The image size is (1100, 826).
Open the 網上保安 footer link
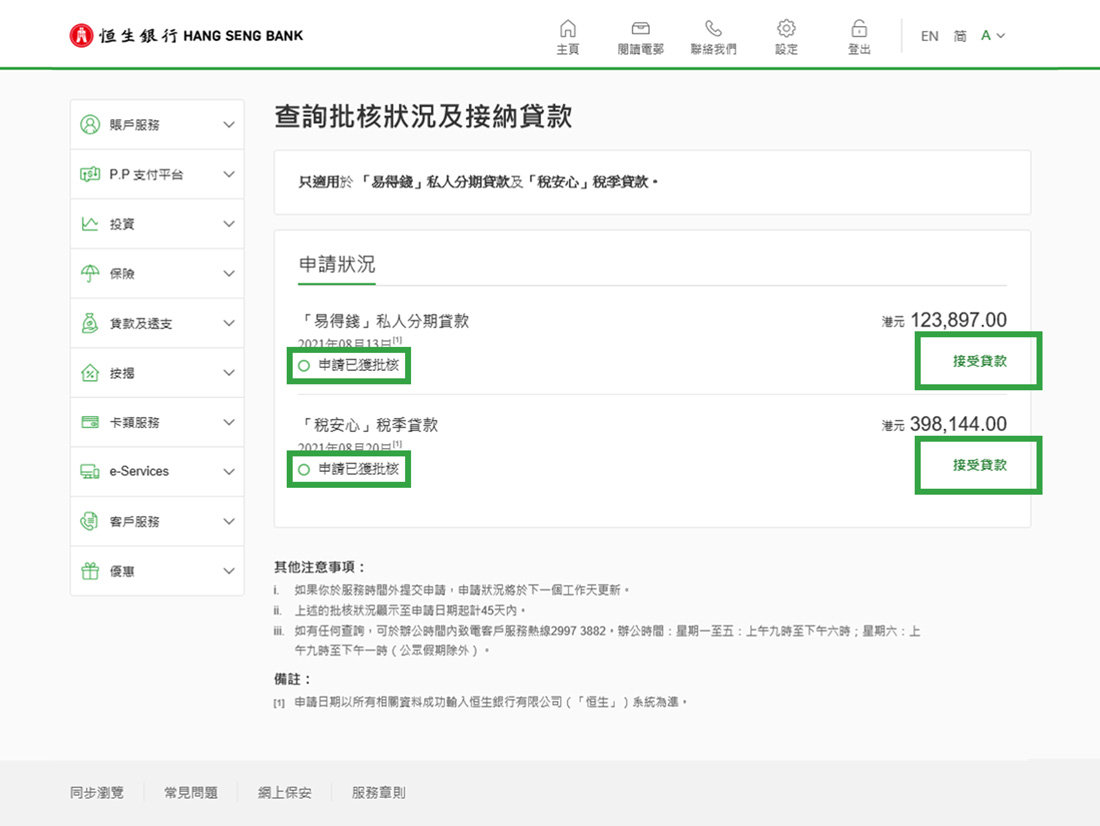pyautogui.click(x=284, y=792)
